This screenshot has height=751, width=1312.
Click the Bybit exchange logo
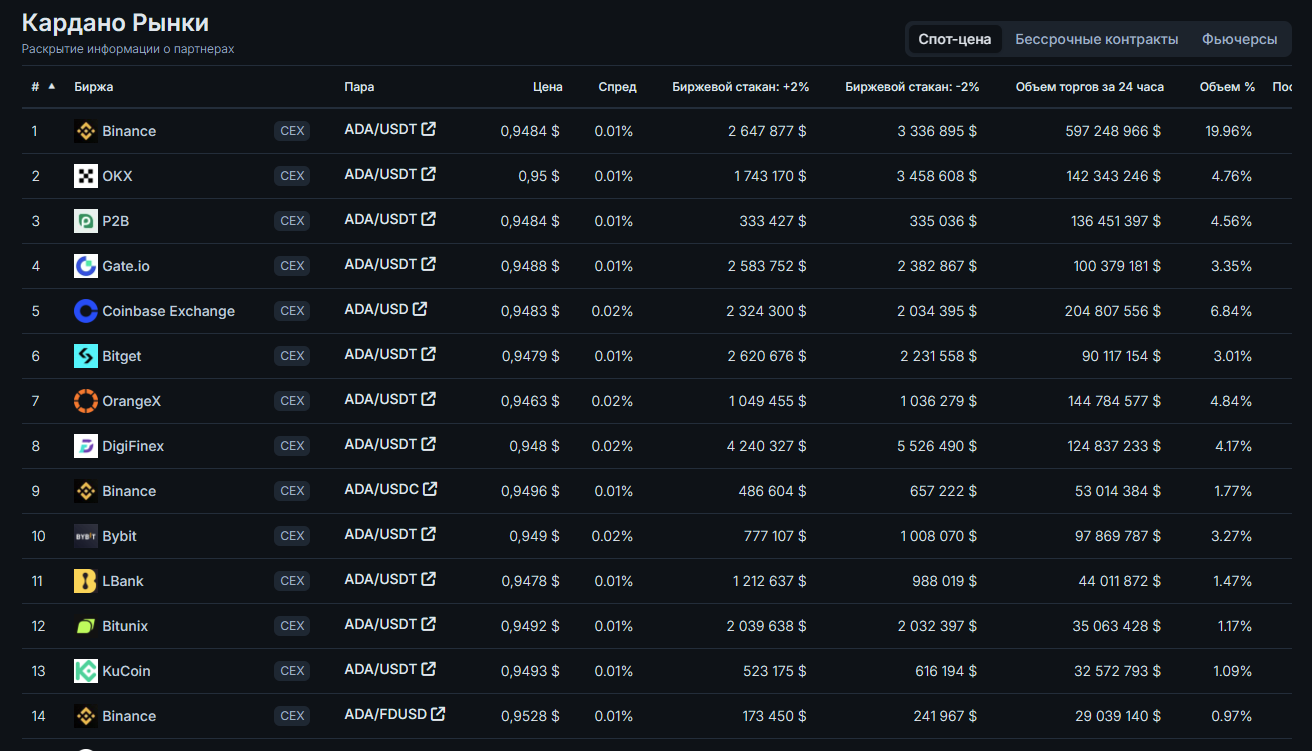(86, 536)
